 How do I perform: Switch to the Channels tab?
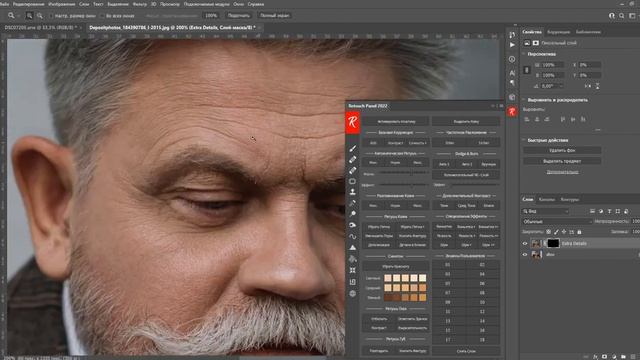(547, 200)
